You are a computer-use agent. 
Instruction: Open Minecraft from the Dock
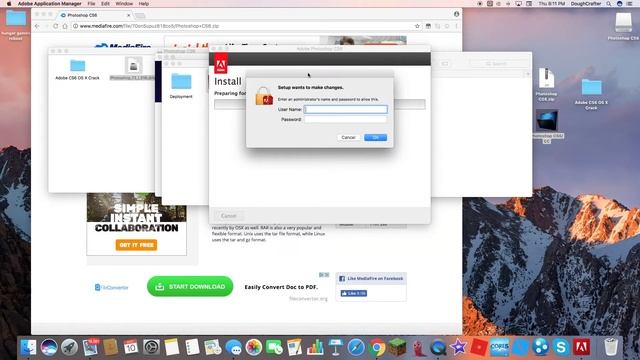[397, 347]
